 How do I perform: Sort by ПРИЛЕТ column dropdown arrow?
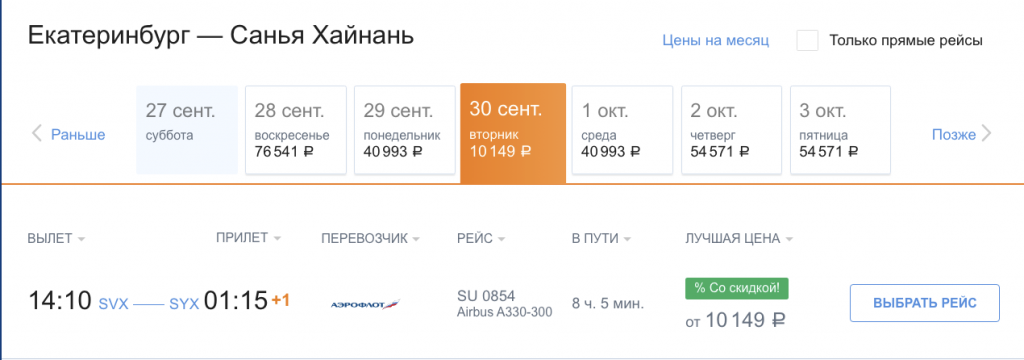[278, 238]
